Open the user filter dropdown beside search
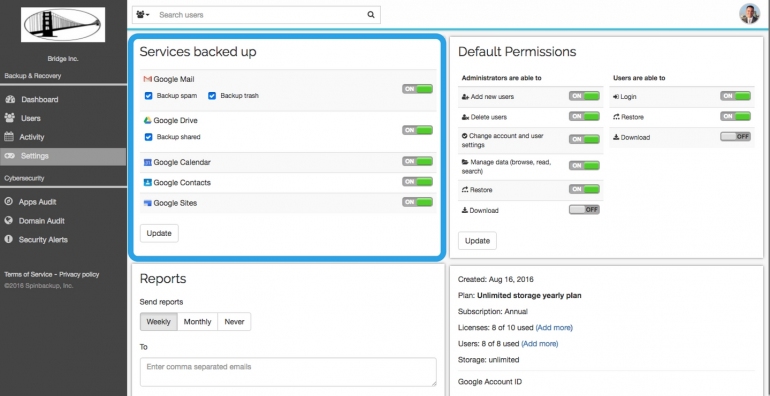Screen dimensions: 770x396 point(143,15)
